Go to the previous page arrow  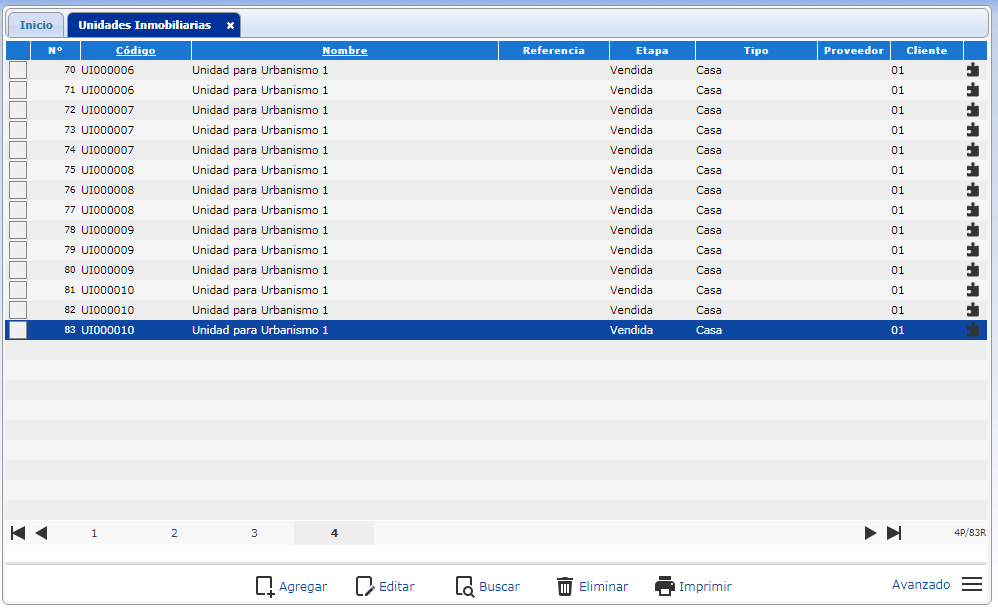click(41, 533)
